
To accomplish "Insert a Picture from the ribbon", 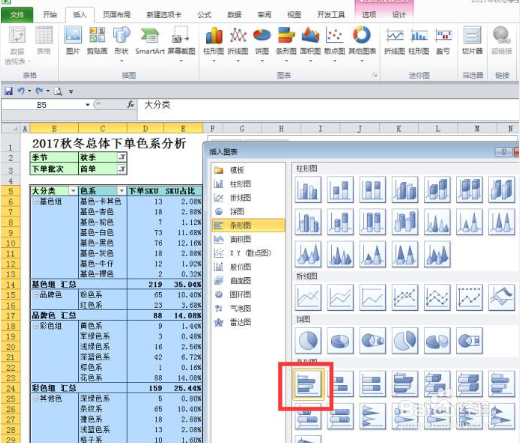I will coord(73,41).
